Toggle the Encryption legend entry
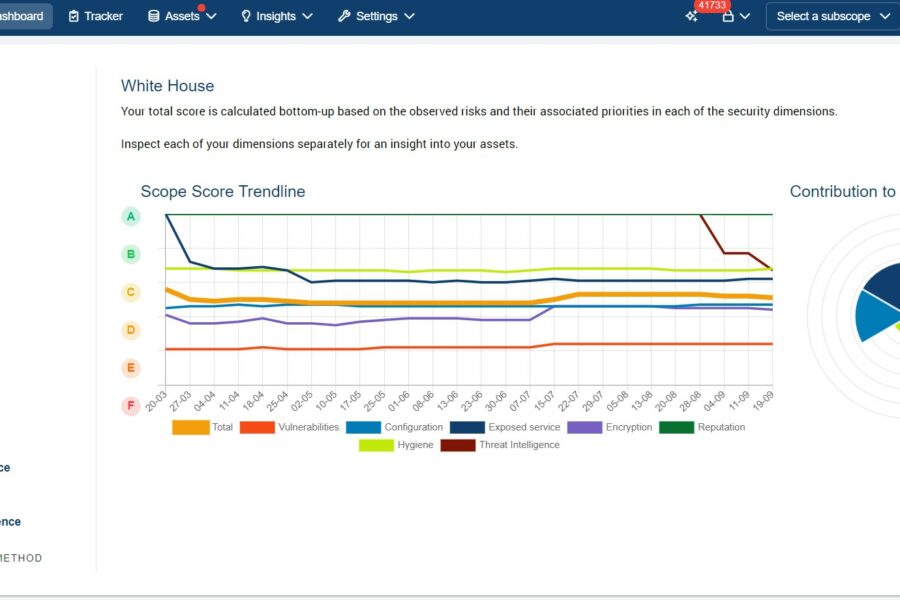Image resolution: width=900 pixels, height=600 pixels. [x=610, y=427]
